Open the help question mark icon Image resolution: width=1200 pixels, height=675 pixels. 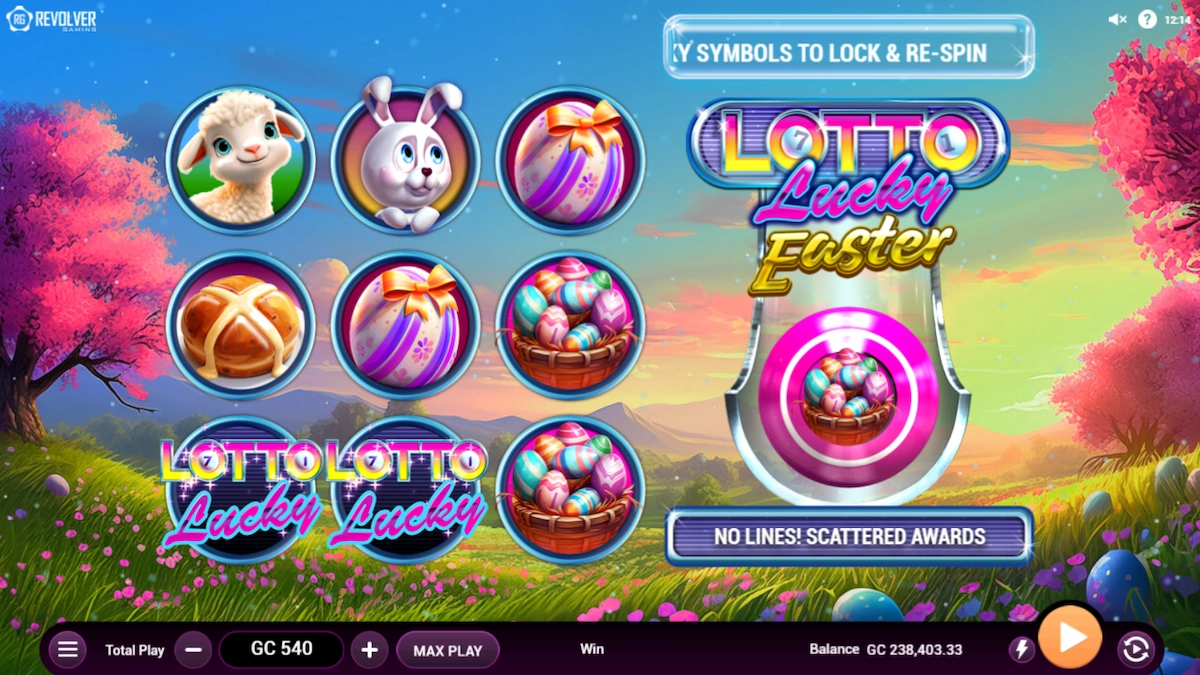pyautogui.click(x=1147, y=19)
